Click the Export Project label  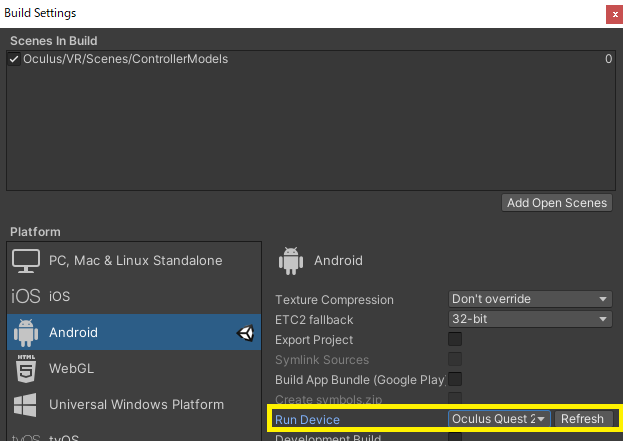pos(314,340)
